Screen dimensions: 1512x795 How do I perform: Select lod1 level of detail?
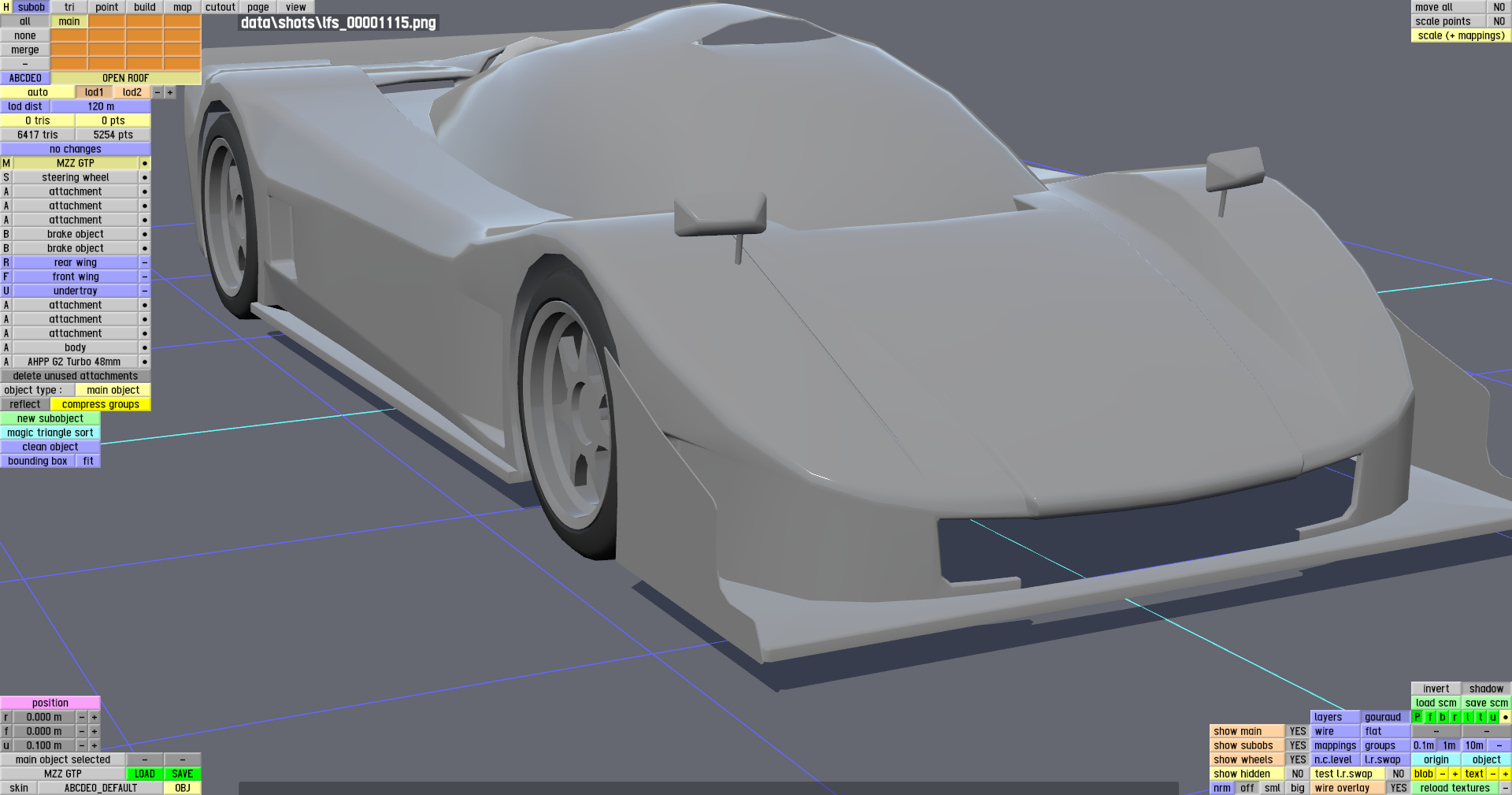(x=94, y=92)
